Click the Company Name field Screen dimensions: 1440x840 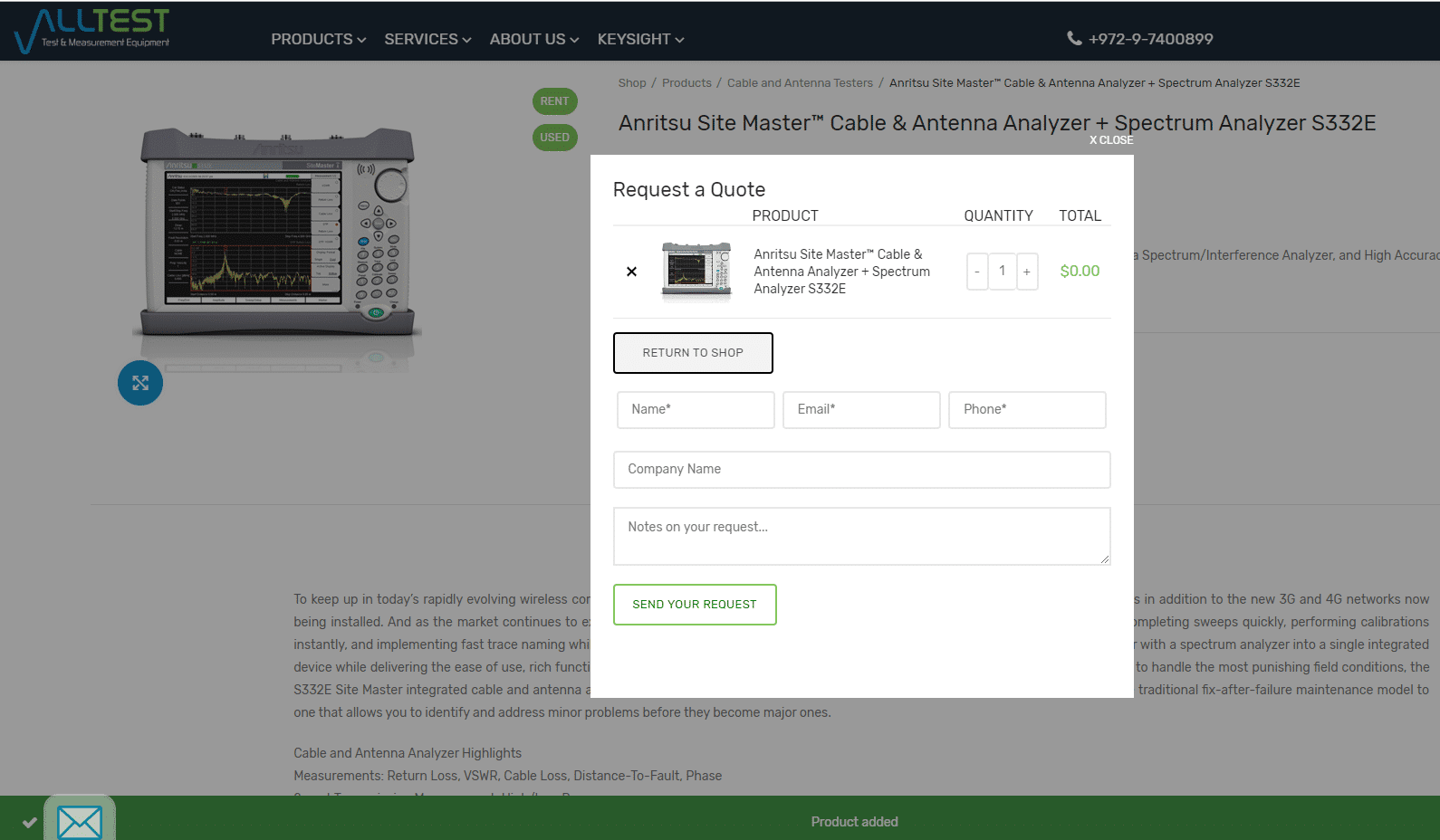click(x=862, y=470)
